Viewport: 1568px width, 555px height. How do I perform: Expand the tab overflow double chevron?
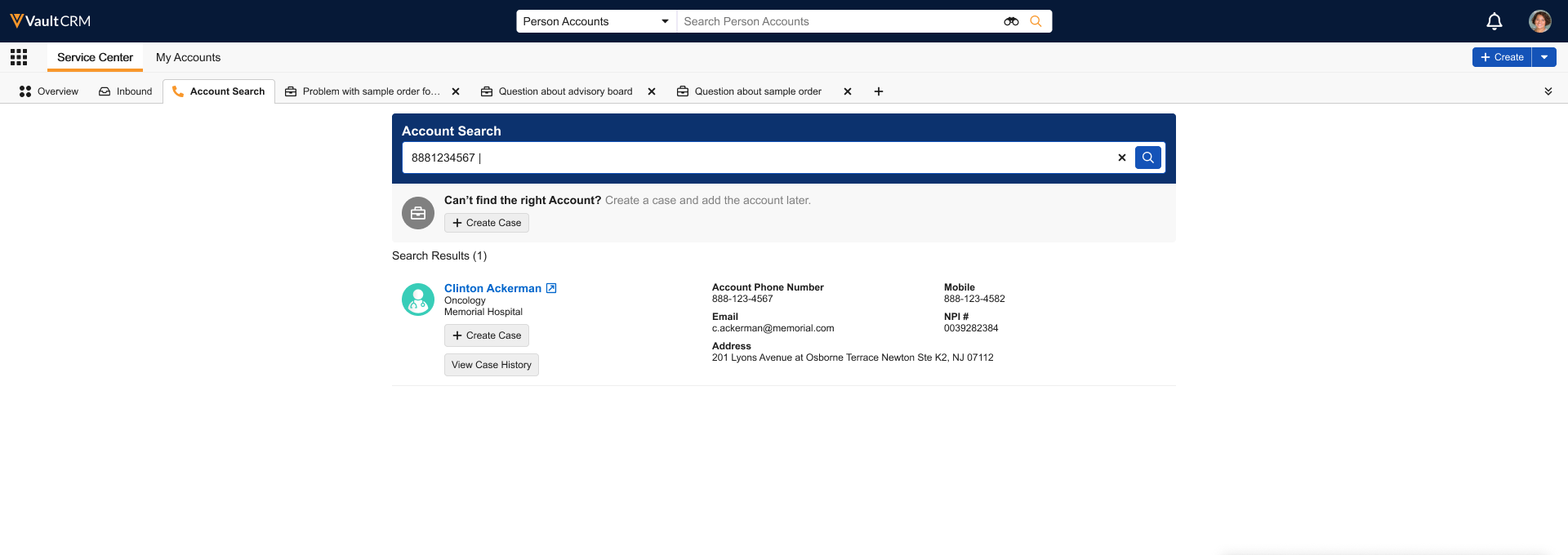click(1548, 91)
